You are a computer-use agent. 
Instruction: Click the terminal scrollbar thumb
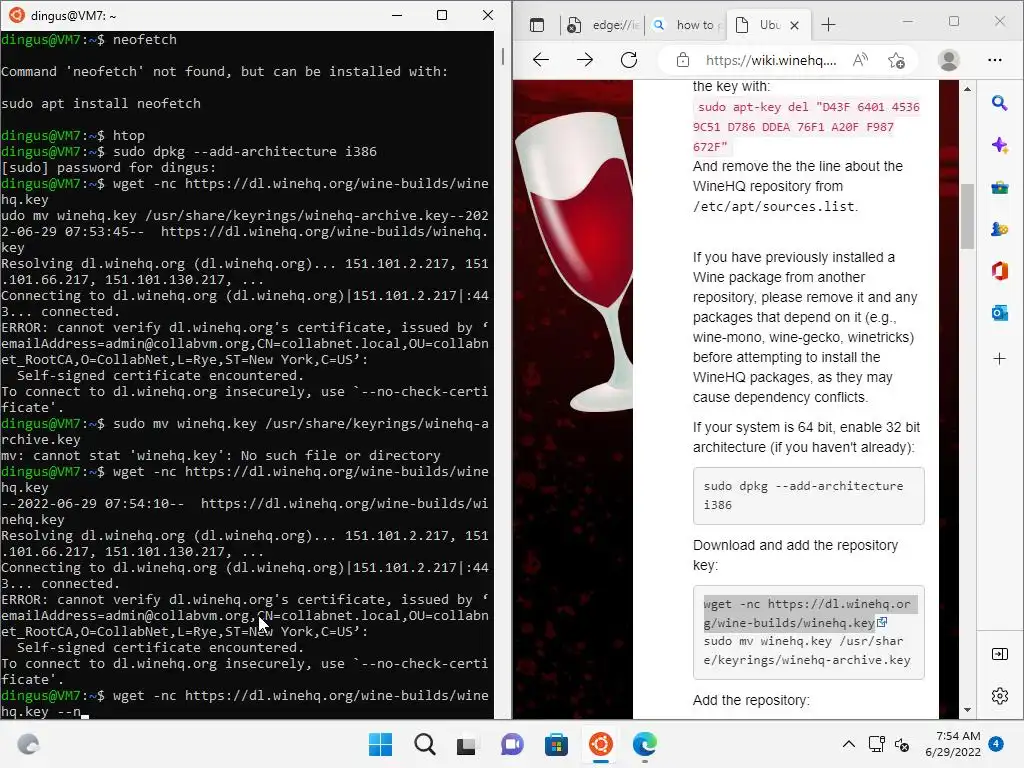(x=503, y=56)
